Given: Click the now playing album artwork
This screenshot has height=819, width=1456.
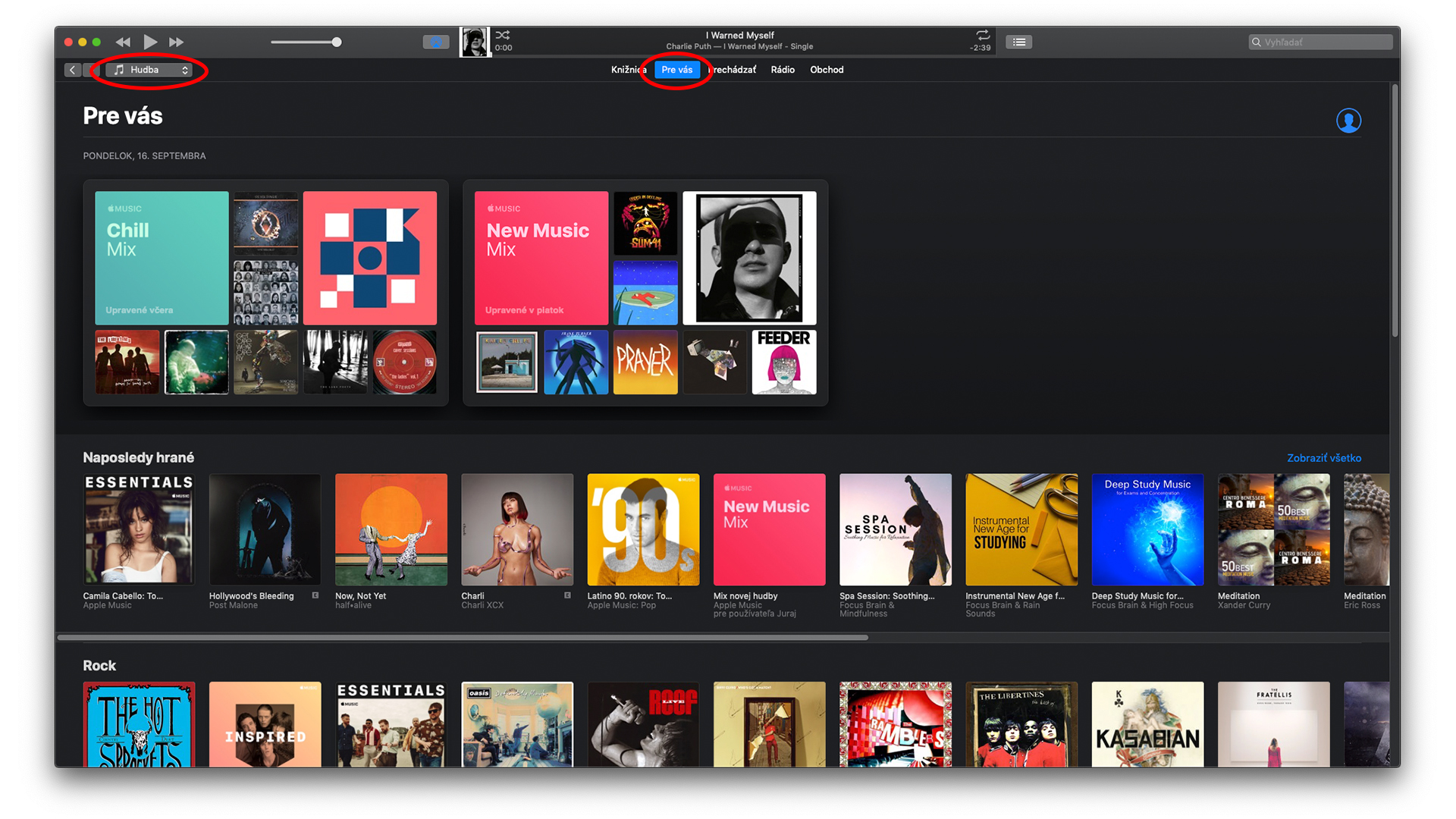Looking at the screenshot, I should [x=475, y=42].
